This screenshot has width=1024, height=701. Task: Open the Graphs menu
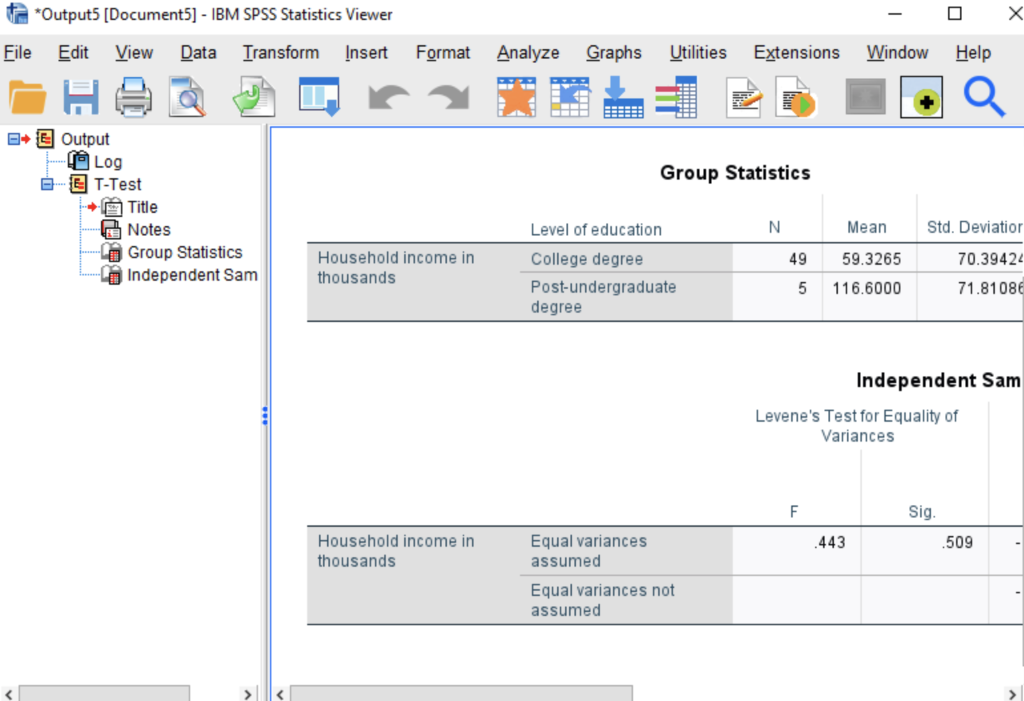coord(613,52)
